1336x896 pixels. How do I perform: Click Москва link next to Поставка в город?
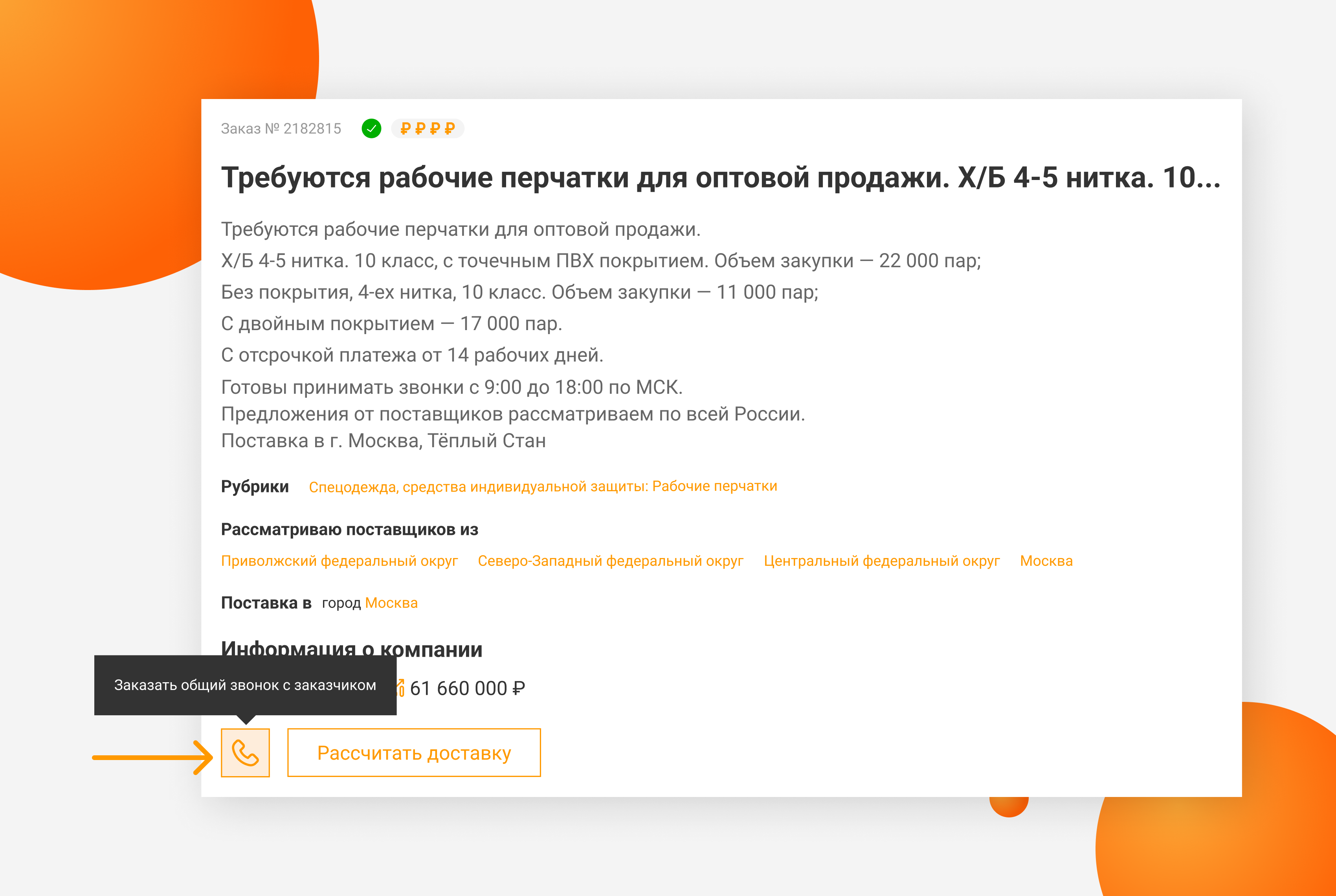click(x=391, y=603)
